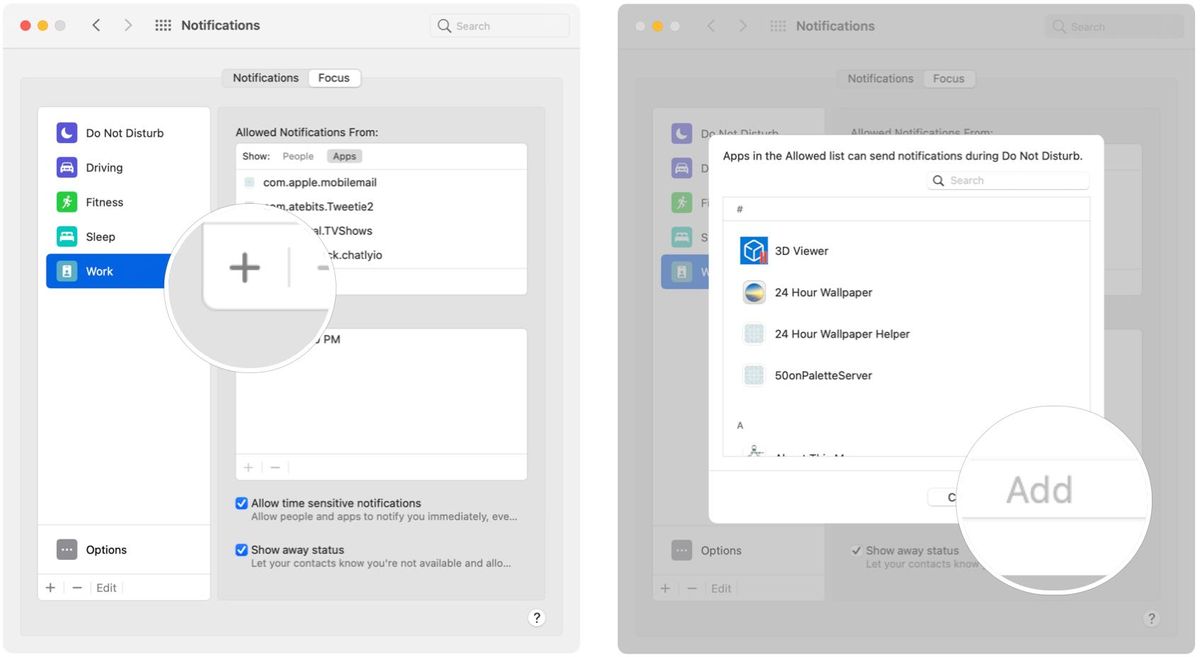This screenshot has width=1200, height=657.
Task: Click Edit below the left window sidebar
Action: [x=107, y=588]
